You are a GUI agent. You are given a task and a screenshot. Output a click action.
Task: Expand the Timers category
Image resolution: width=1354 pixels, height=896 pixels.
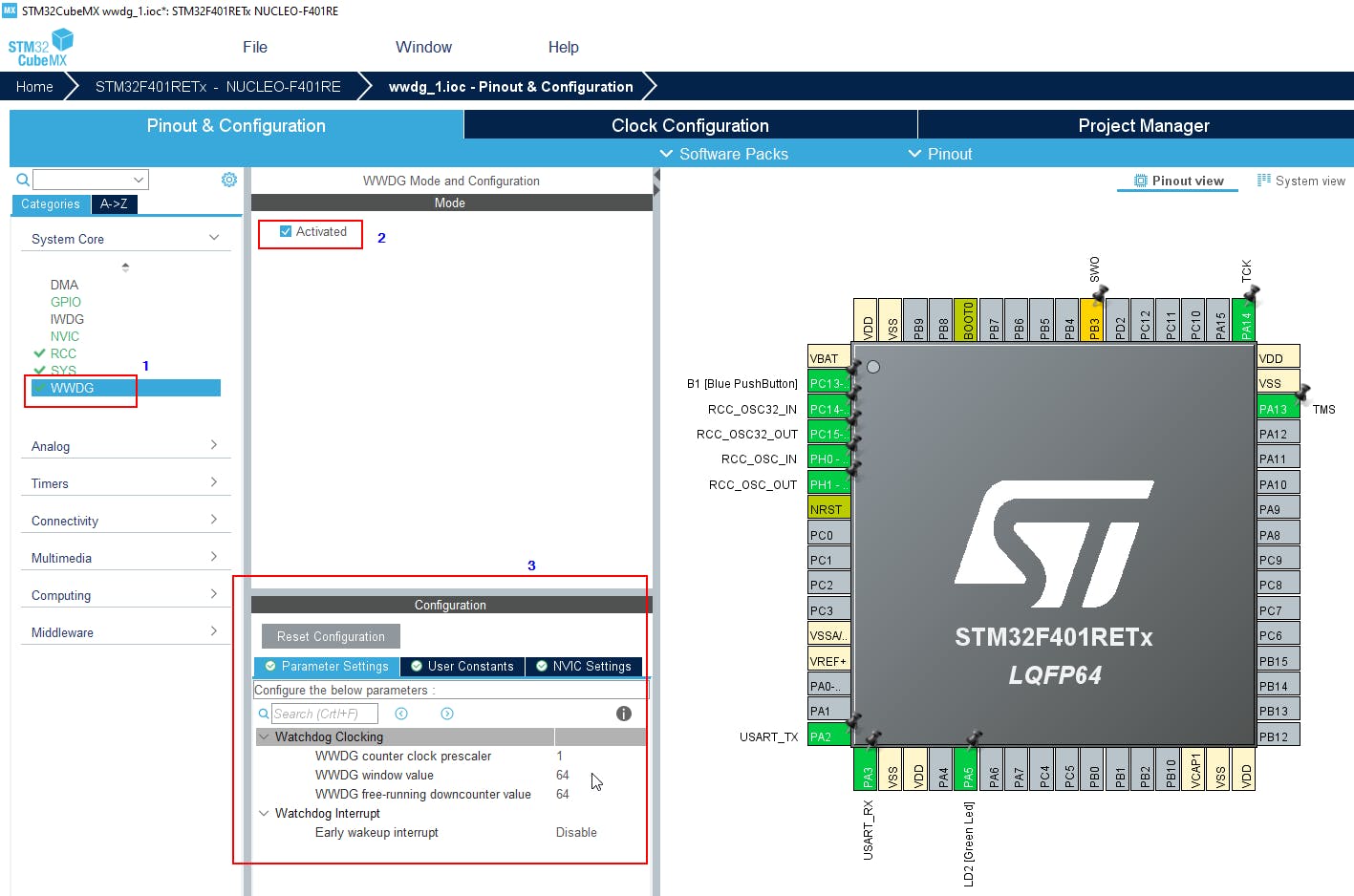click(x=214, y=482)
